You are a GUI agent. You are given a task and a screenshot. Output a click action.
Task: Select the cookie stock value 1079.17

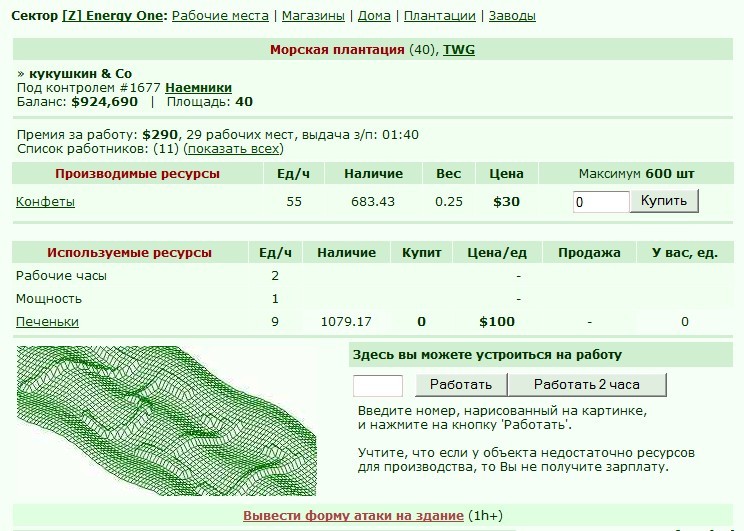point(346,322)
